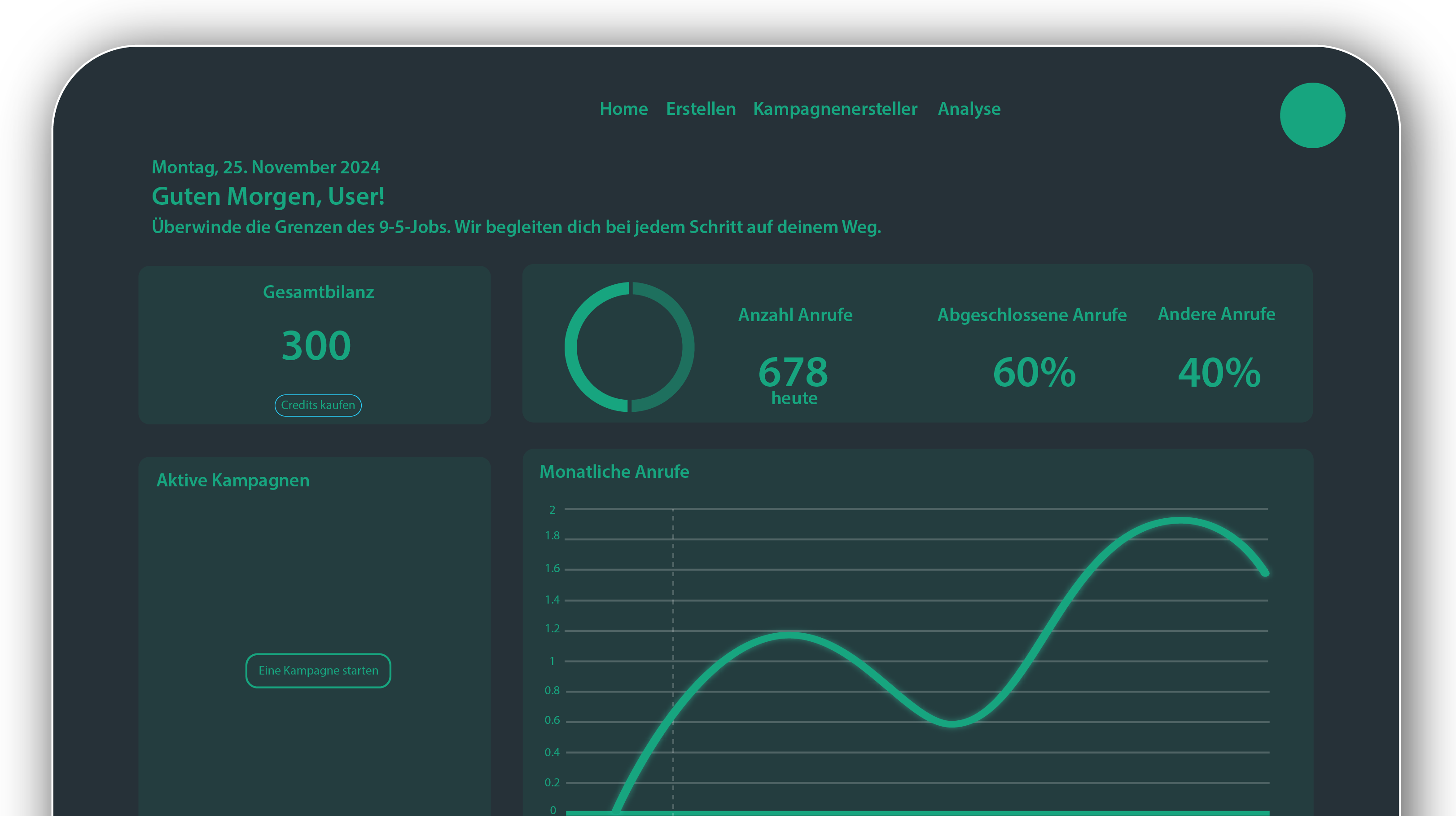Click the 60% Abgeschlossene Anrufe value

[1034, 371]
